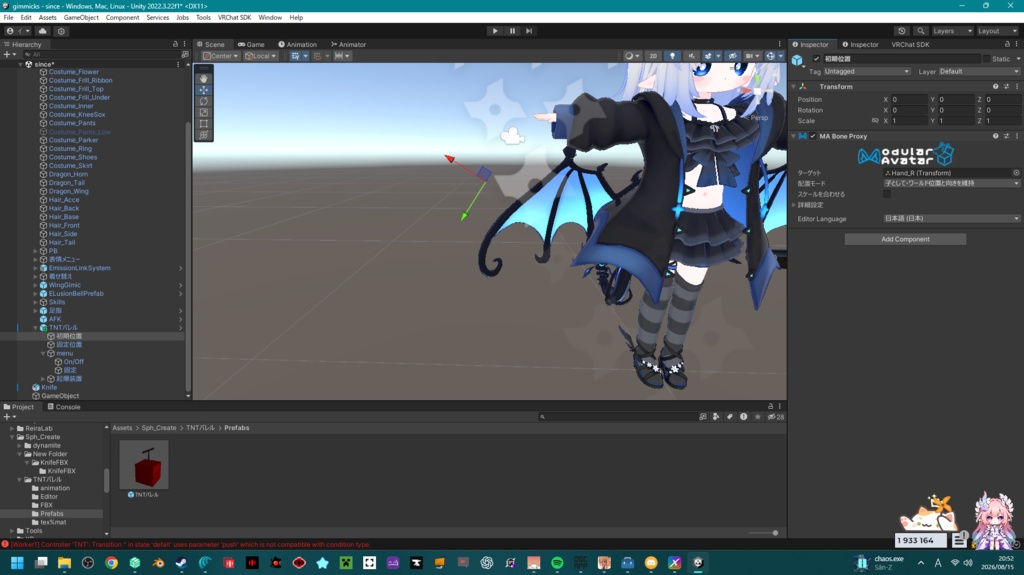
Task: Switch to the Animator tab
Action: (x=349, y=44)
